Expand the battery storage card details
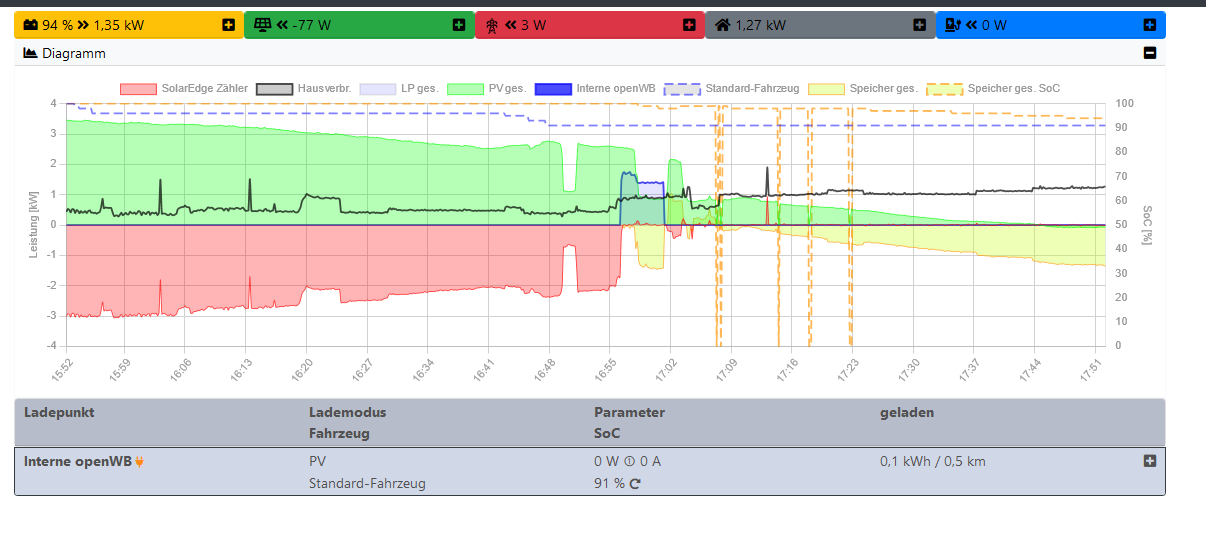The height and width of the screenshot is (537, 1206). point(228,25)
